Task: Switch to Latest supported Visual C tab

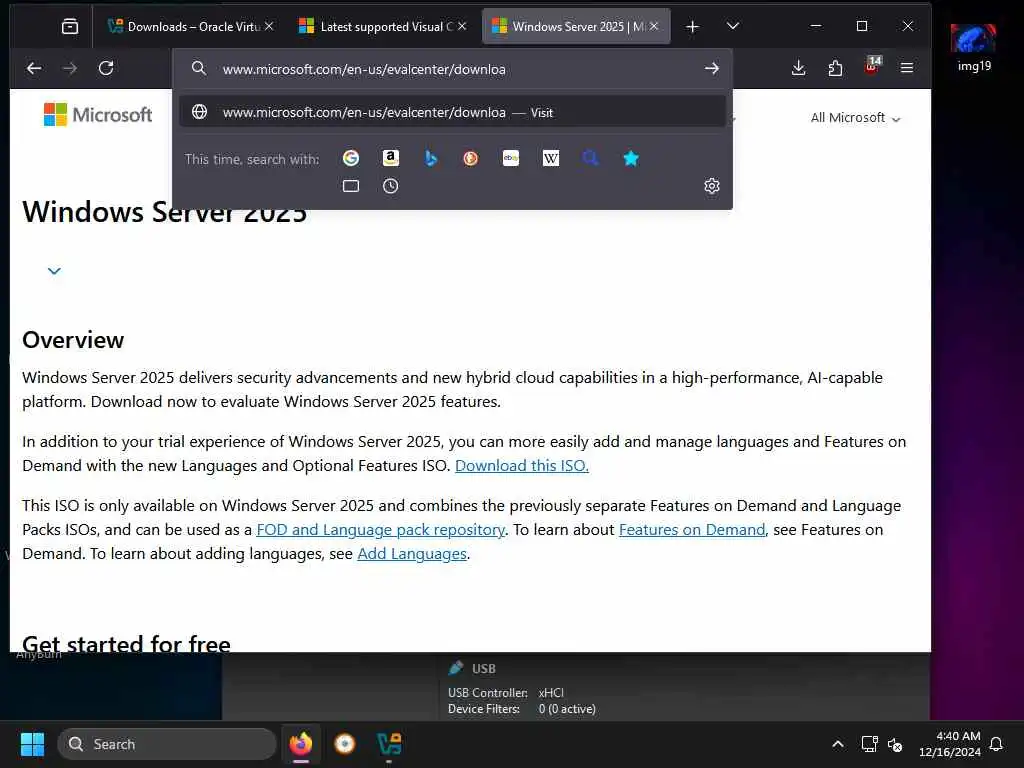Action: (383, 26)
